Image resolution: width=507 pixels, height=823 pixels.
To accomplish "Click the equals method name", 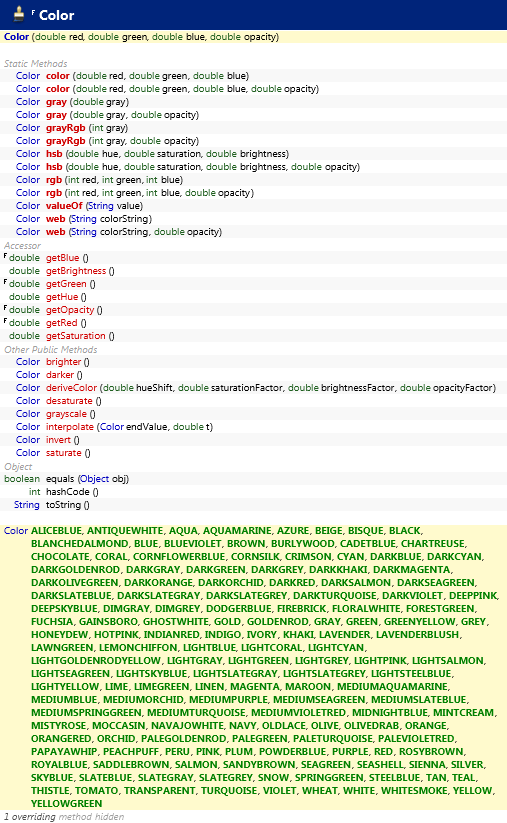I will click(x=60, y=479).
